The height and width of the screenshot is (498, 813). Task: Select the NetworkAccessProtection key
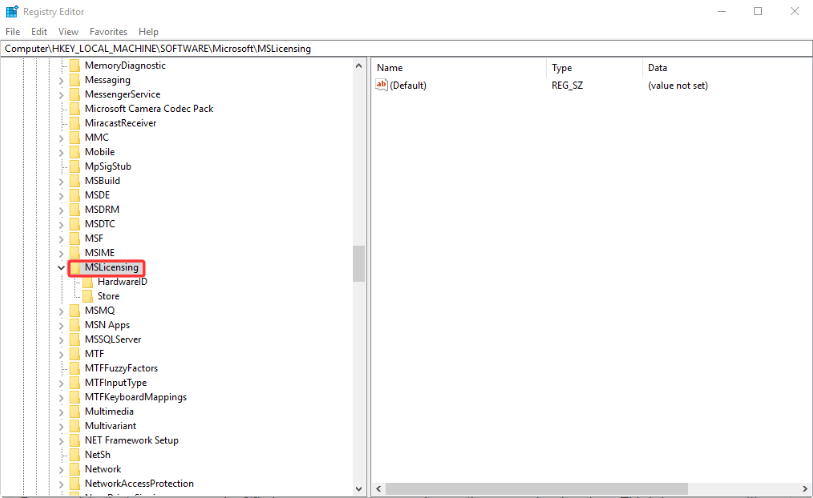[x=138, y=483]
